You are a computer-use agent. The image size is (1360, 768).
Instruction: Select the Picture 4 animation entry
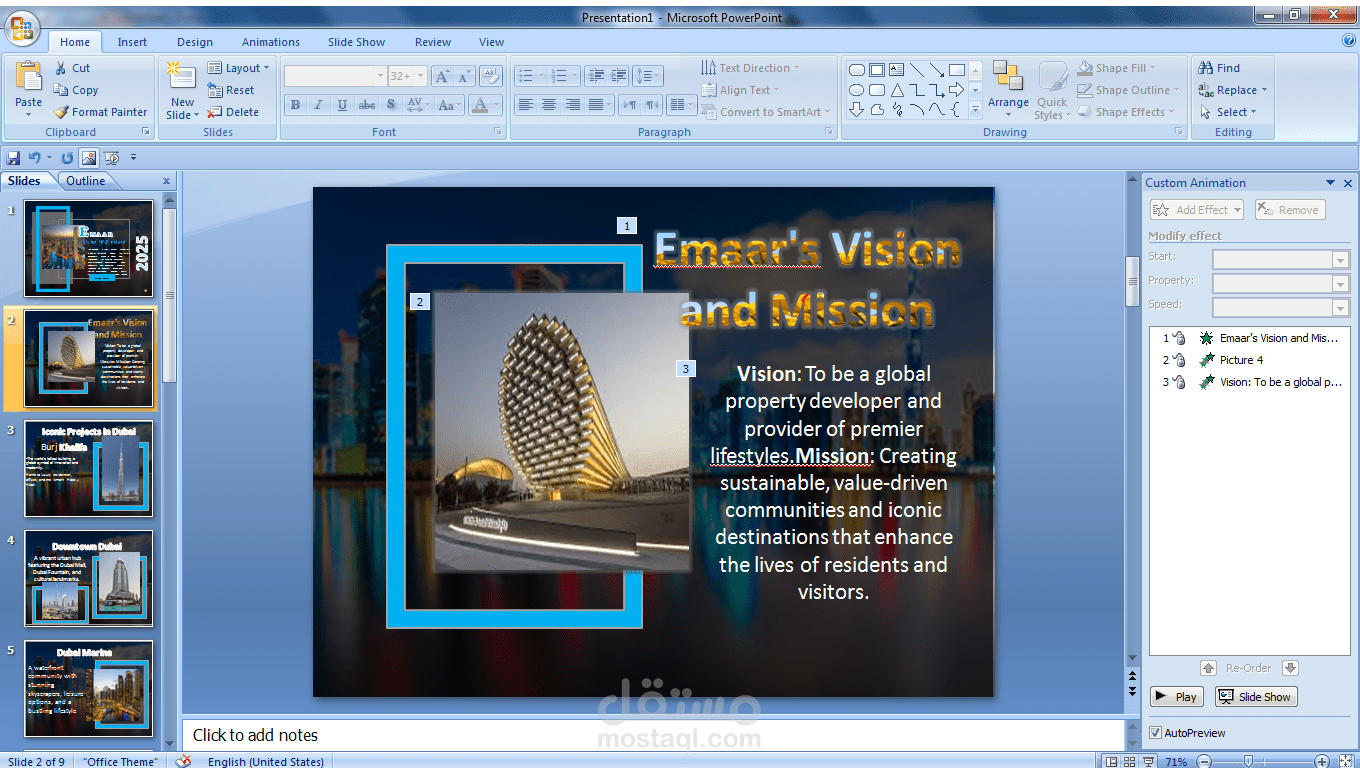[1250, 360]
